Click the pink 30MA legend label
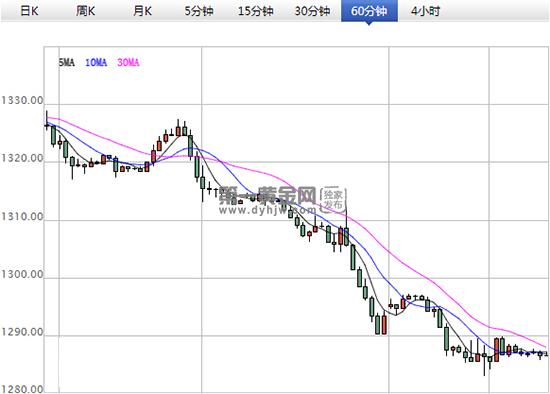 coord(128,62)
